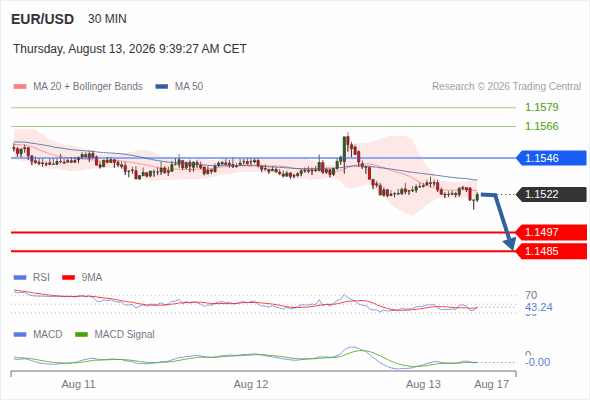Click the MACD Signal legend label
Screen dimensions: 590x400
click(125, 335)
